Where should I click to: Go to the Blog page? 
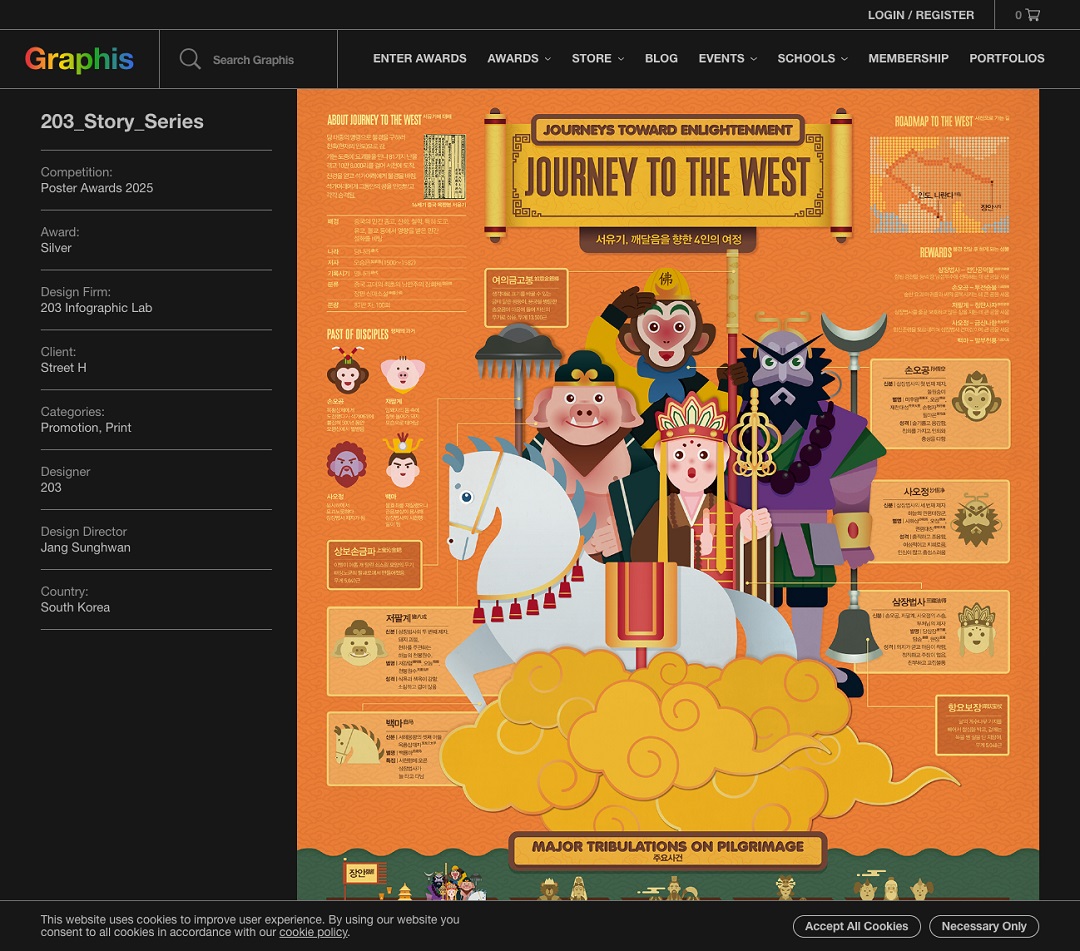[x=661, y=59]
